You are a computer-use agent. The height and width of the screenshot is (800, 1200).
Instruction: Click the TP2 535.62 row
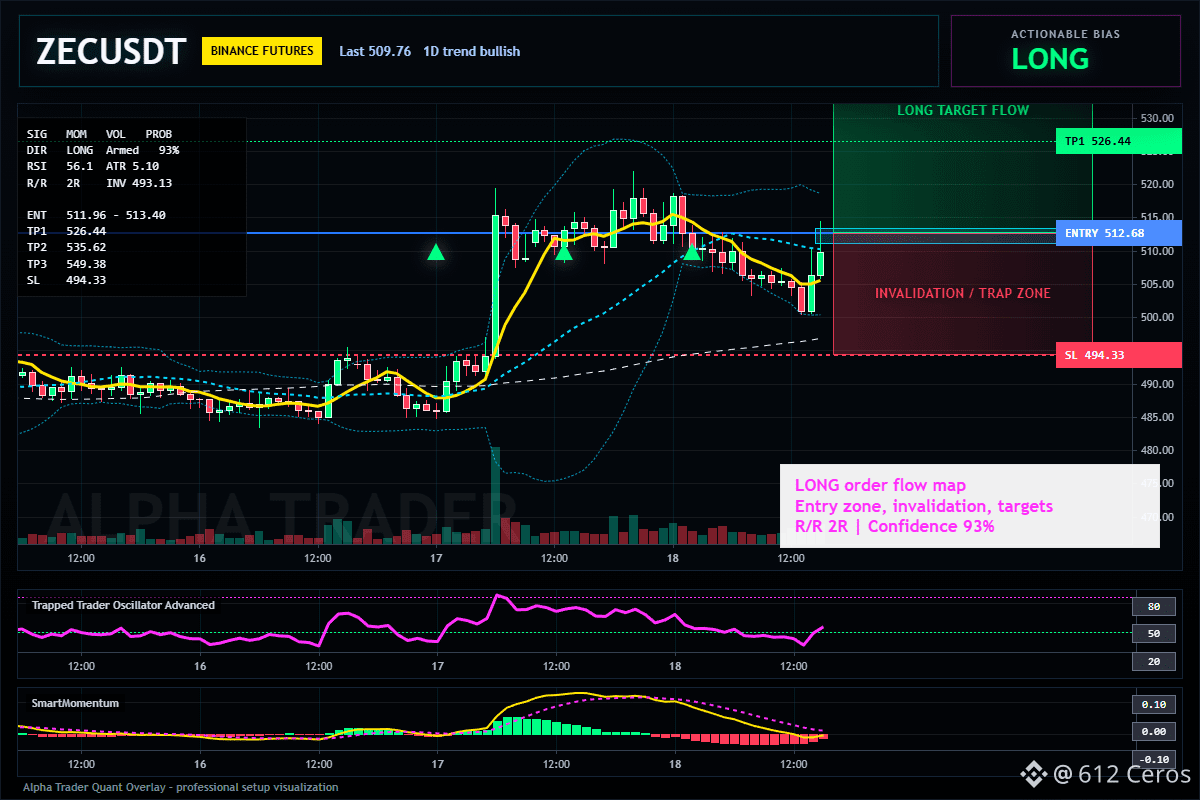click(x=66, y=247)
